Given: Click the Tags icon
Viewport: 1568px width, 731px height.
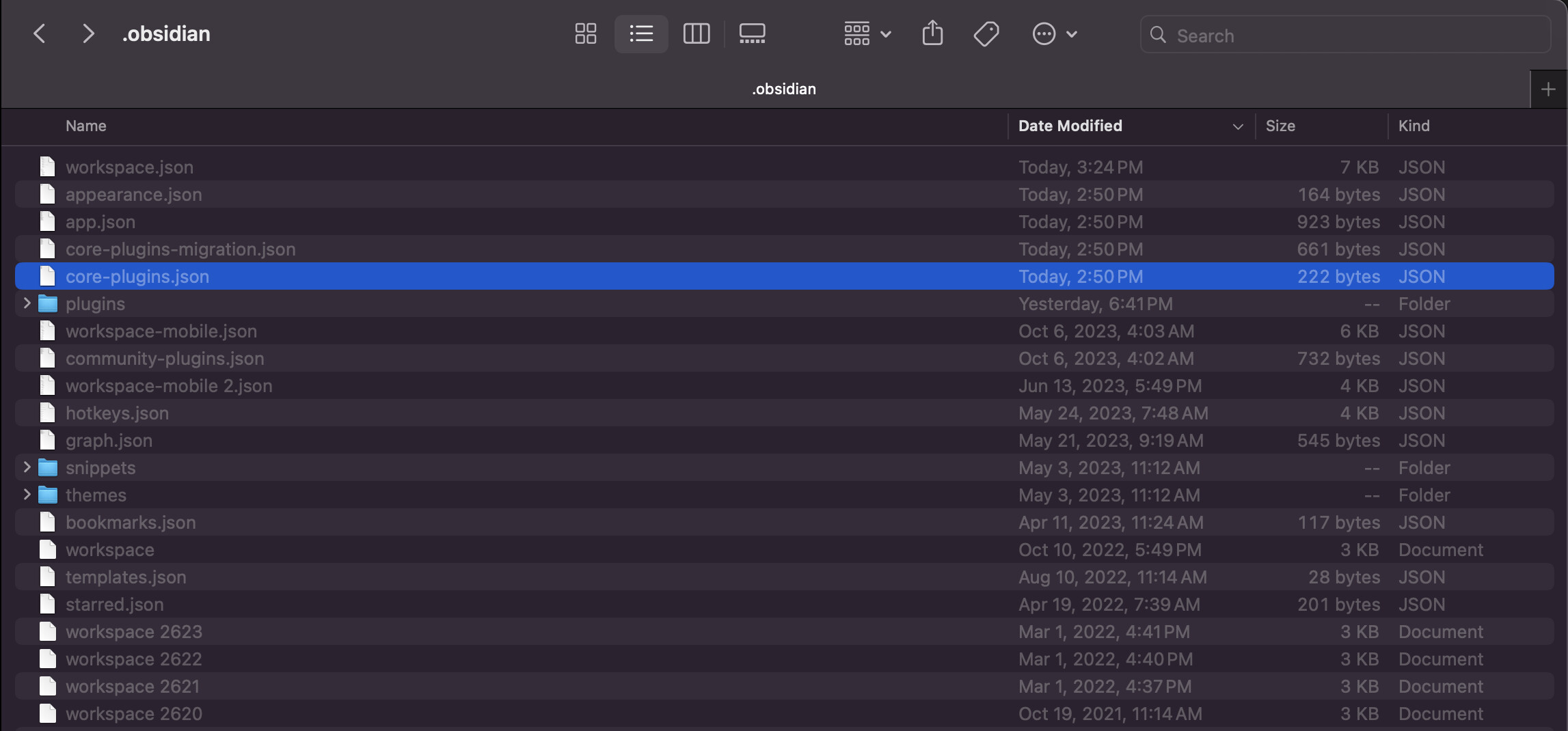Looking at the screenshot, I should (986, 33).
